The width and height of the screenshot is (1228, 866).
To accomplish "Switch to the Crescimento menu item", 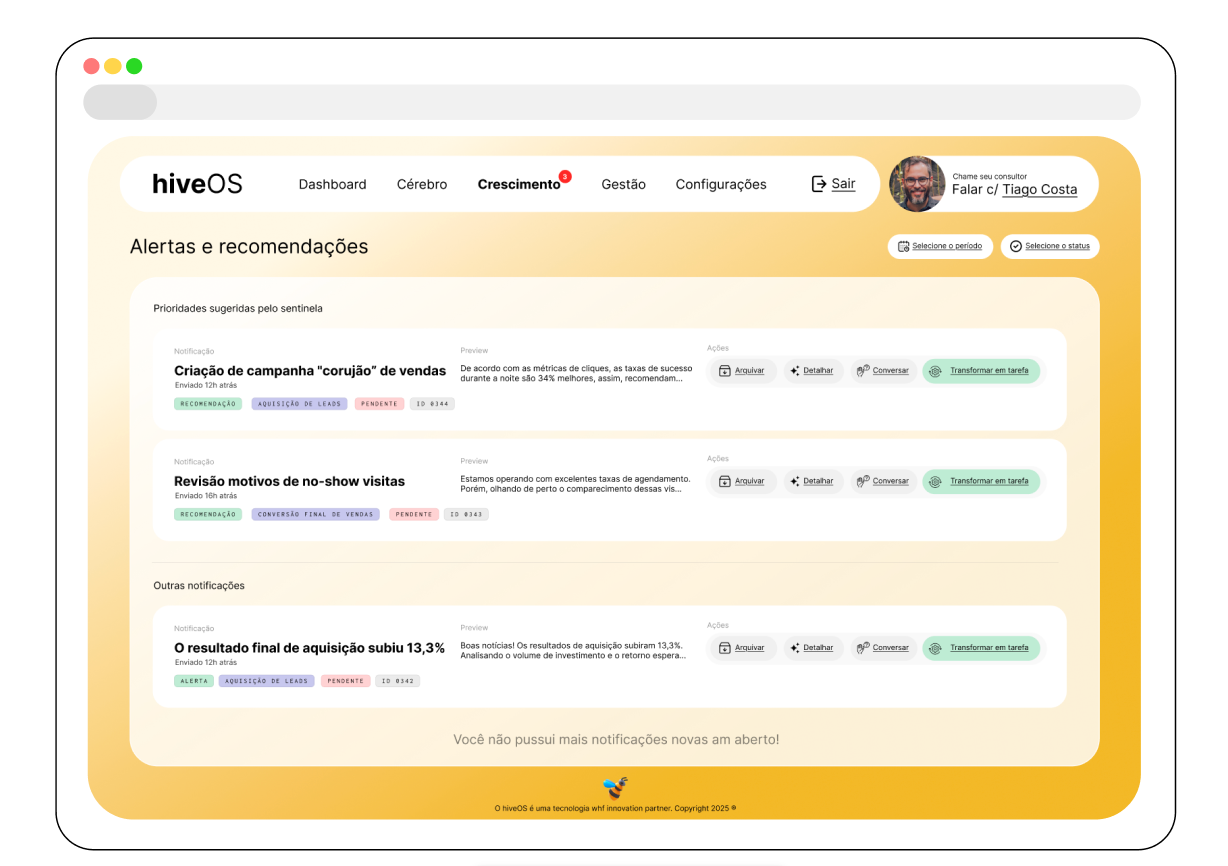I will point(517,184).
